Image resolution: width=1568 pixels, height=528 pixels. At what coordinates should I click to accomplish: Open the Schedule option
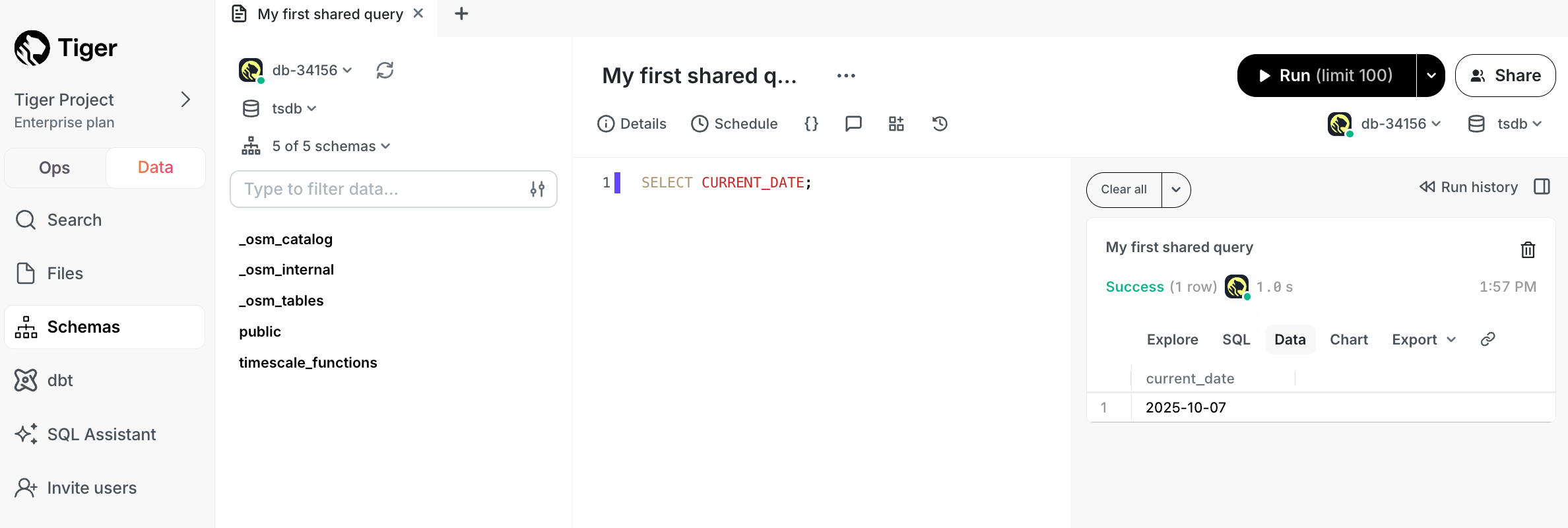tap(735, 123)
